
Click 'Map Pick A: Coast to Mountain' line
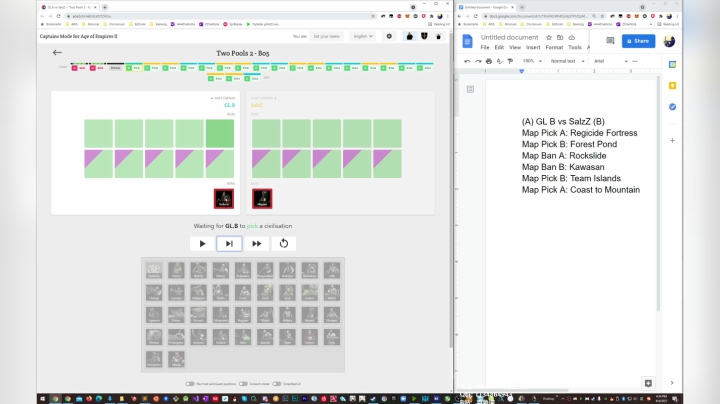tap(580, 190)
